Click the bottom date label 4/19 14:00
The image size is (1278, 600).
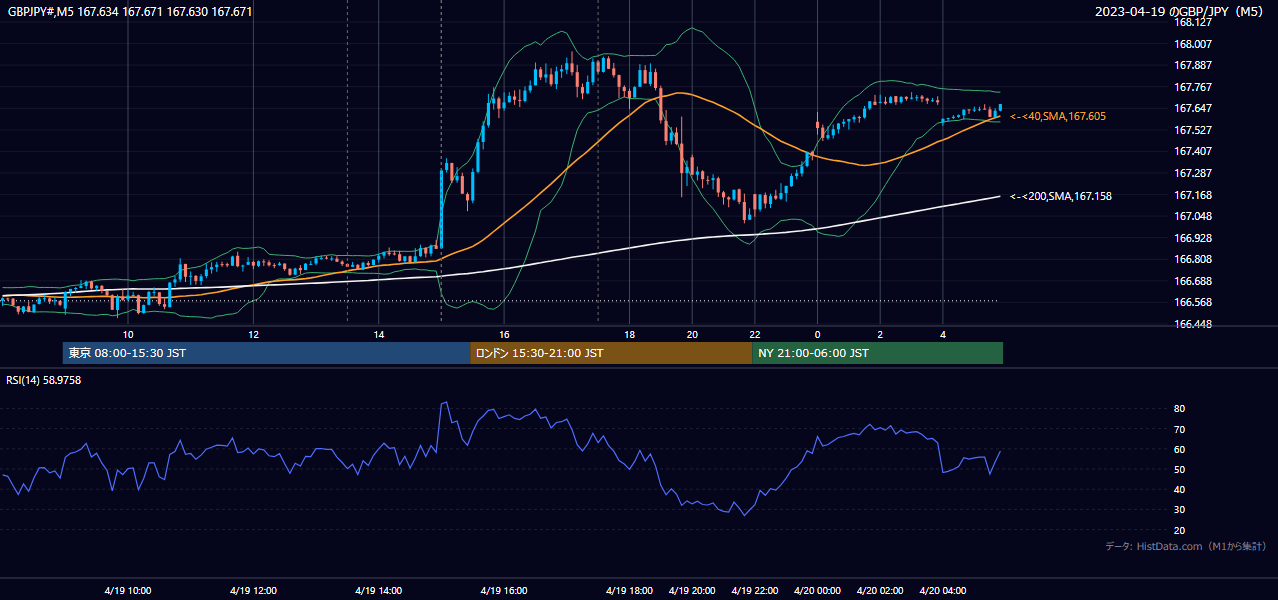click(378, 591)
